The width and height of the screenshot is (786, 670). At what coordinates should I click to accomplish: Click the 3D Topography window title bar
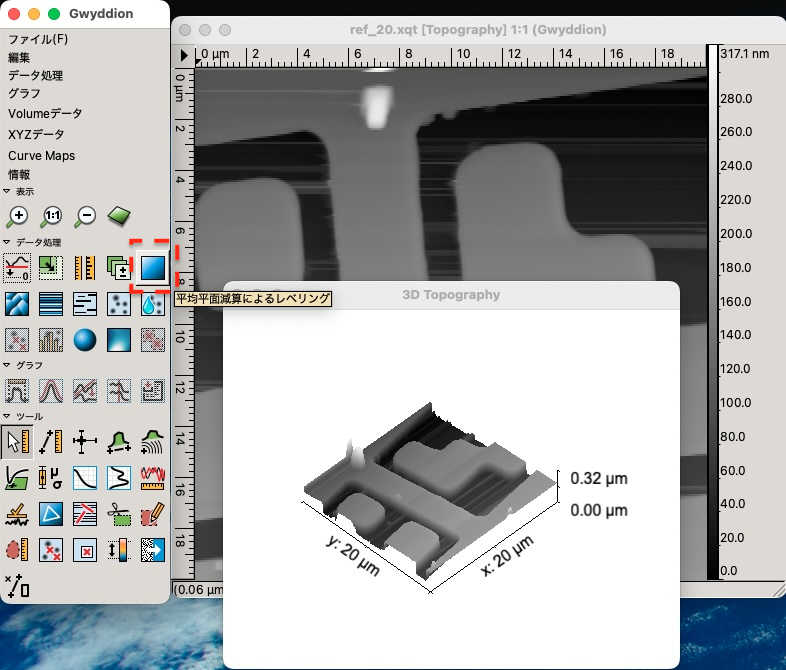pyautogui.click(x=451, y=295)
